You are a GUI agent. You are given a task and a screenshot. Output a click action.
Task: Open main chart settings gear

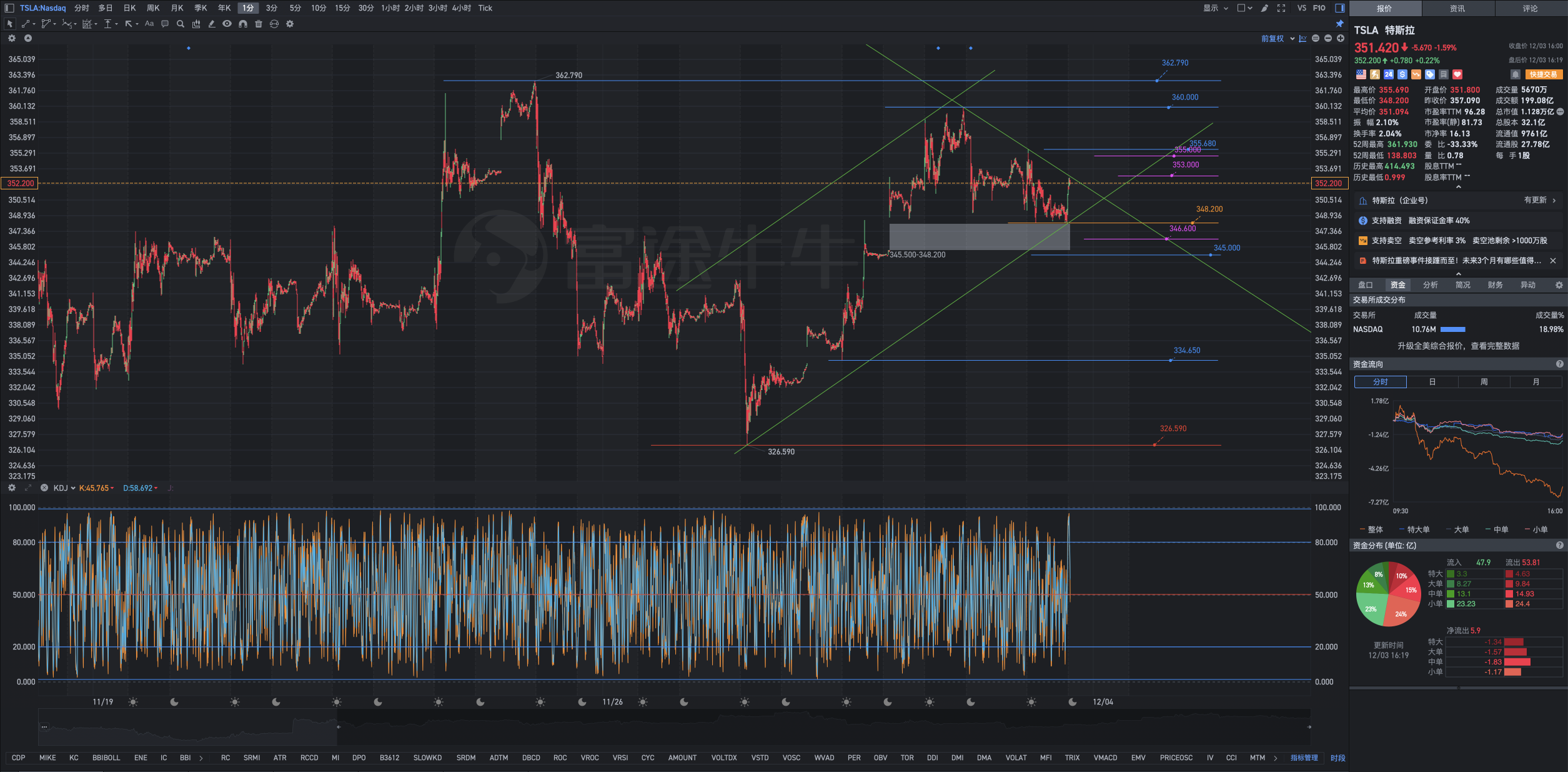click(11, 38)
